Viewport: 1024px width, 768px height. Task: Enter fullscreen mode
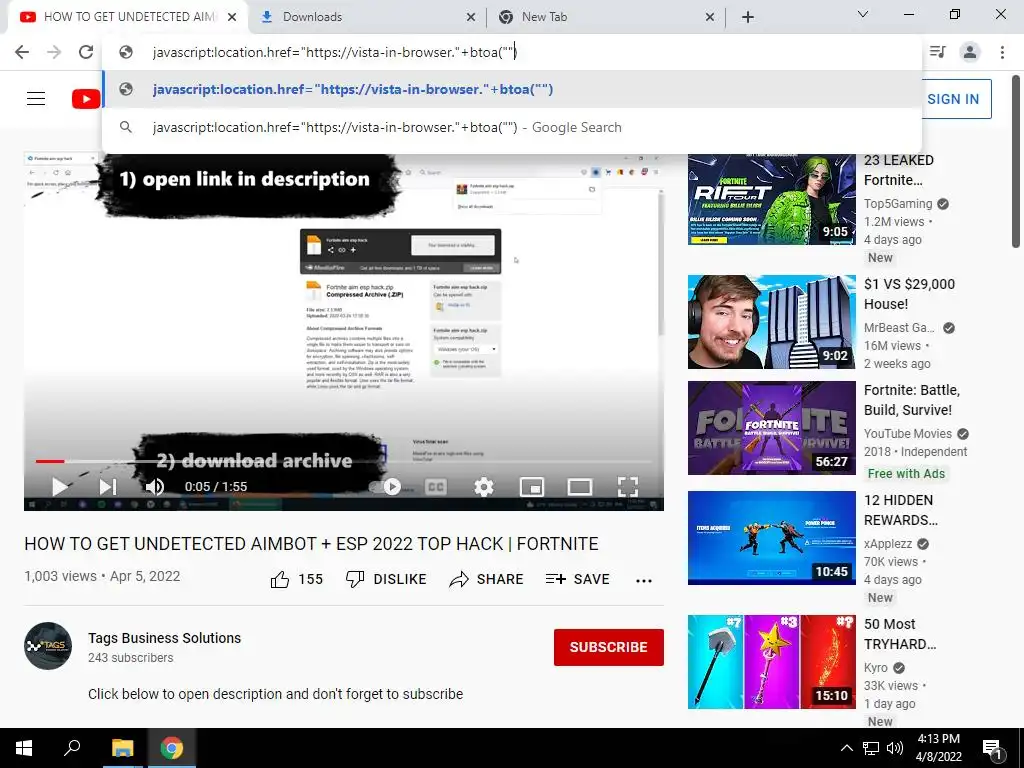click(x=628, y=487)
